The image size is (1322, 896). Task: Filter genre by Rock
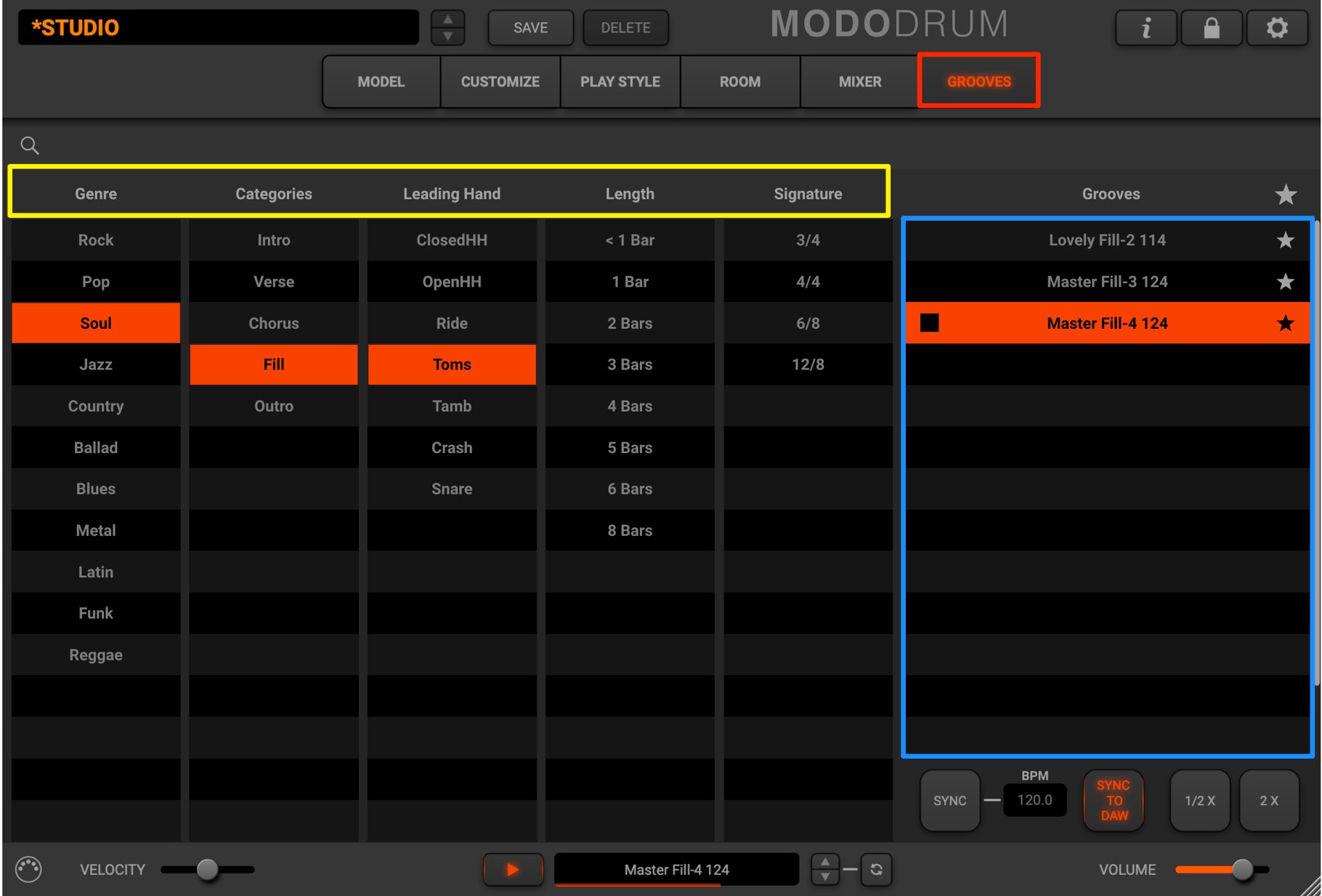pos(96,240)
